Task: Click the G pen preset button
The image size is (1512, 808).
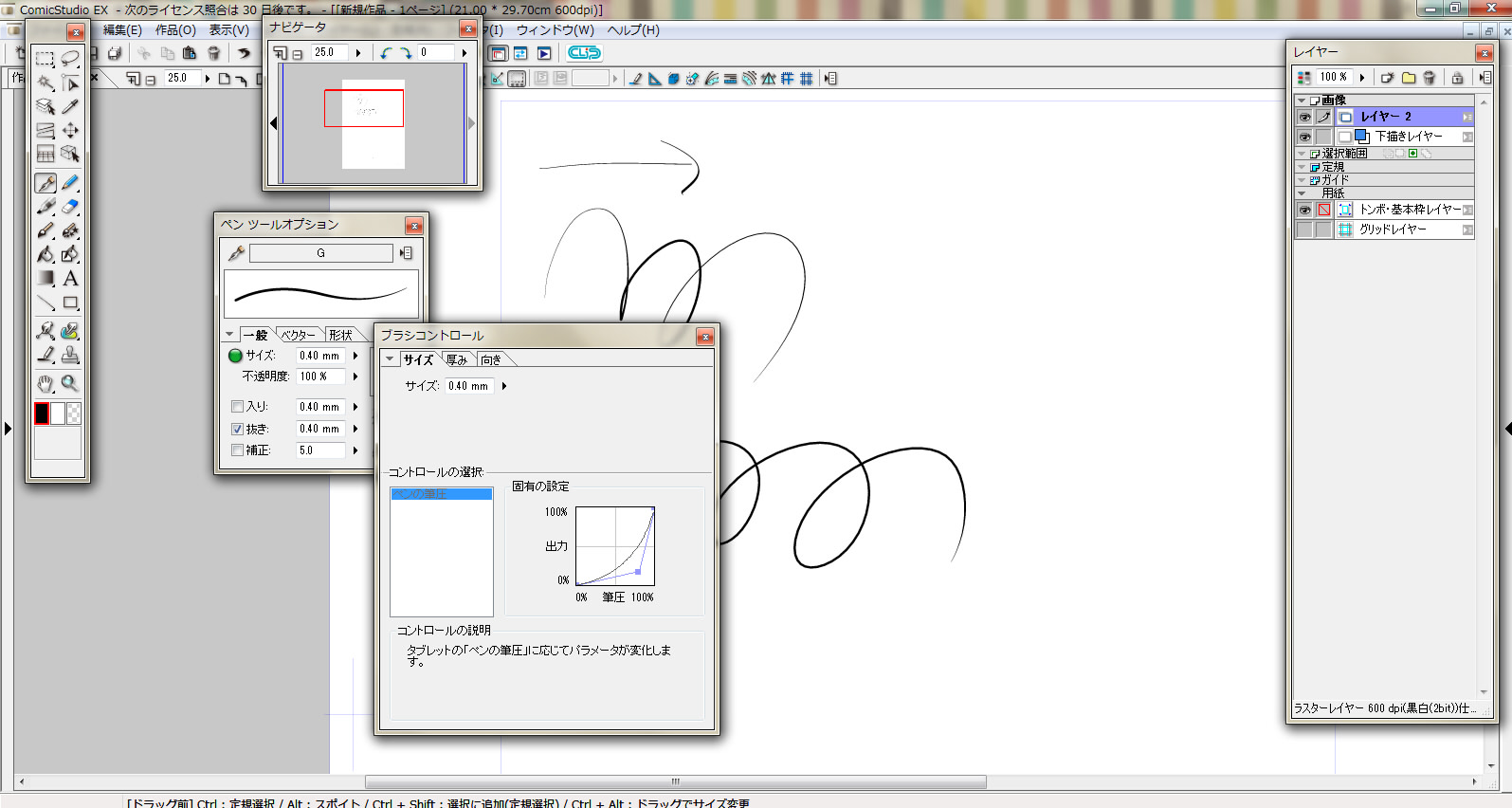Action: pyautogui.click(x=320, y=253)
